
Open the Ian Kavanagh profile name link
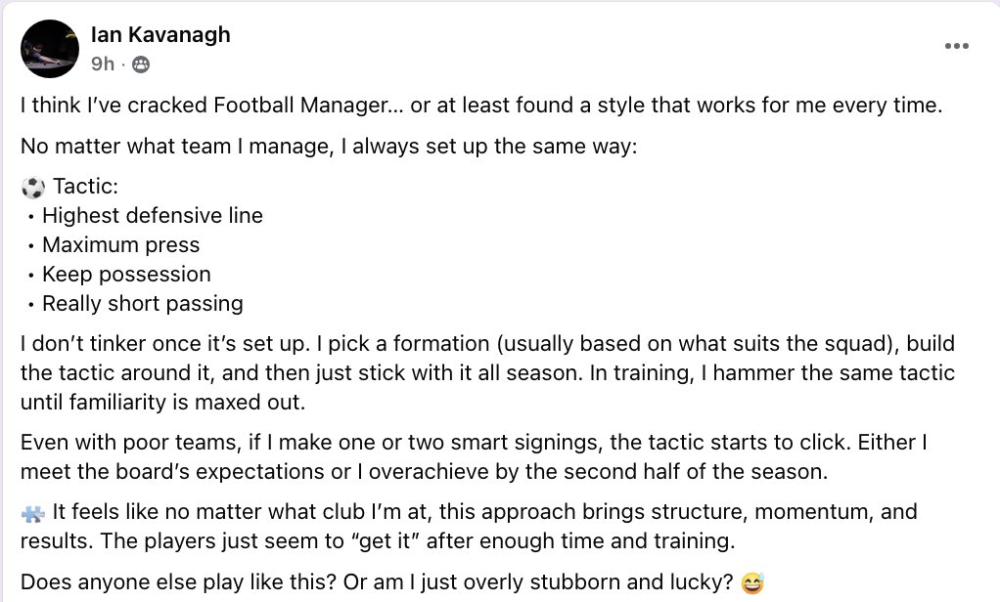[x=160, y=34]
